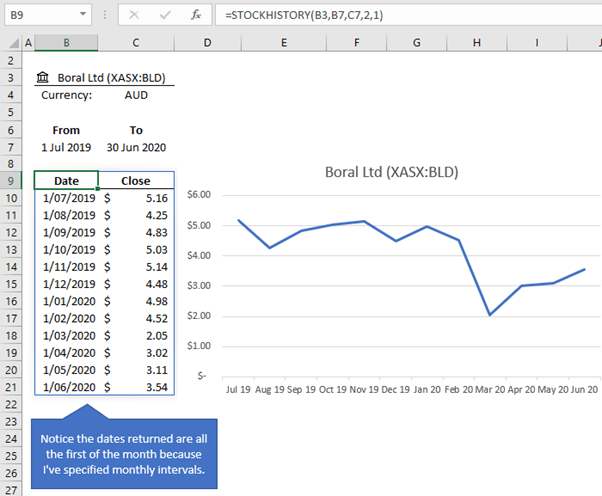Select row 14 header
602x496 pixels.
pyautogui.click(x=11, y=267)
